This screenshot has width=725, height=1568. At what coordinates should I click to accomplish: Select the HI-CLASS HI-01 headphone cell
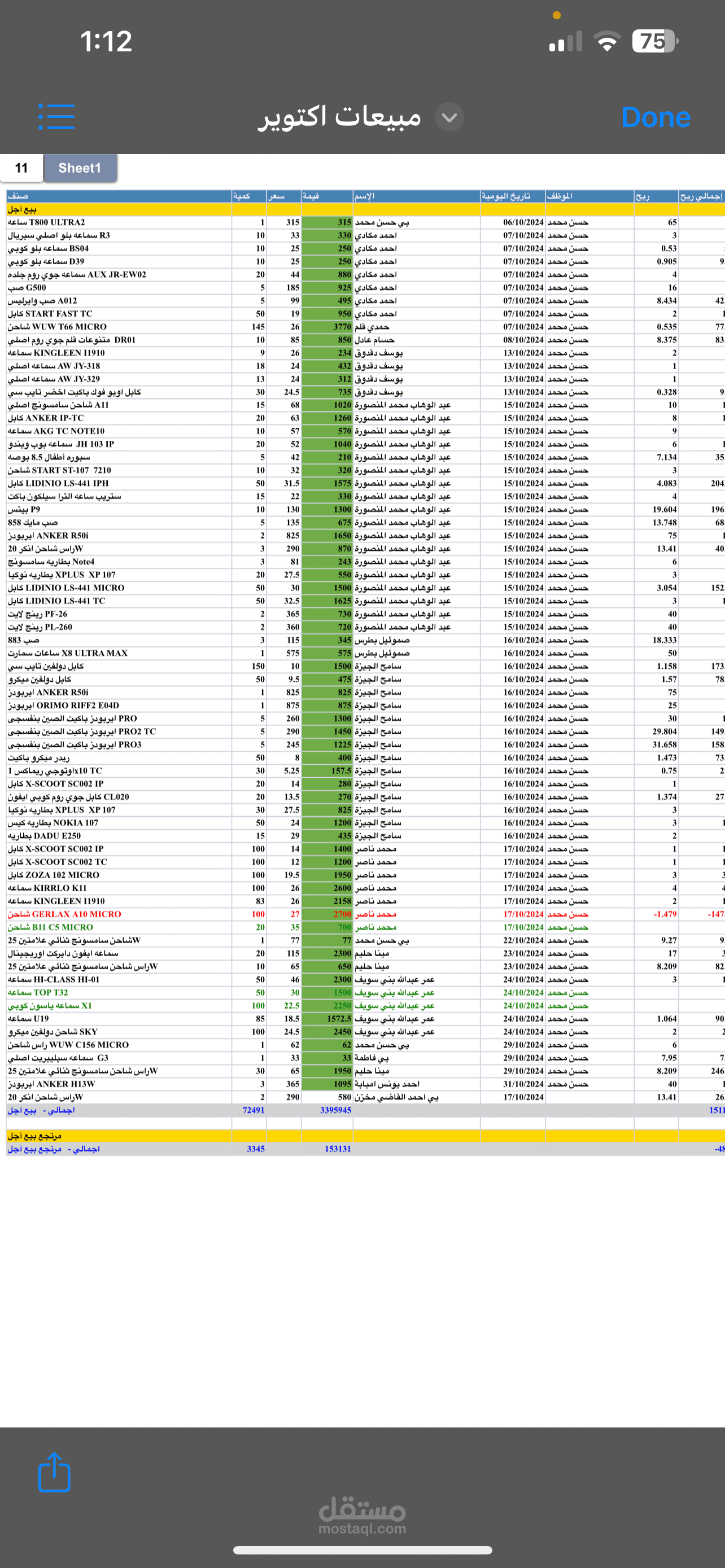coord(119,980)
